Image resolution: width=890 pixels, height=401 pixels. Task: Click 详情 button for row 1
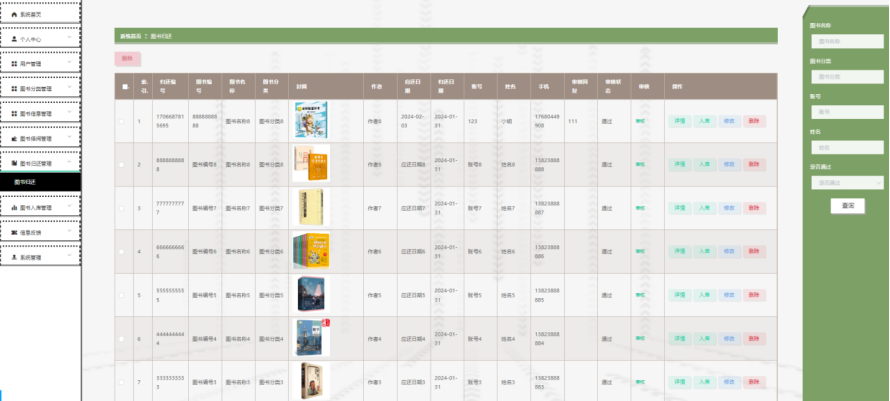click(x=679, y=121)
